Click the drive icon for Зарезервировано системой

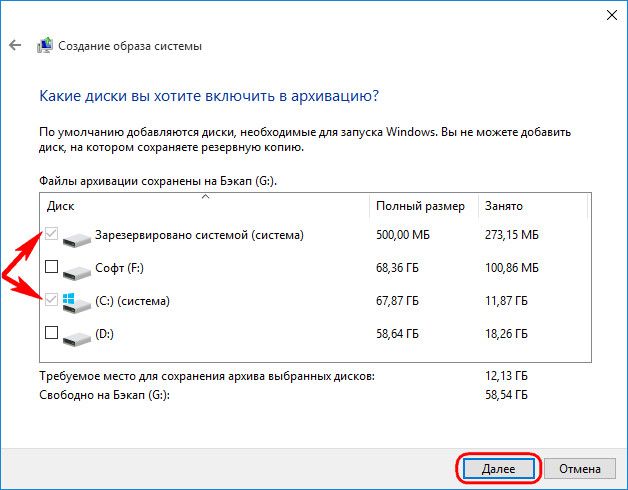[77, 238]
